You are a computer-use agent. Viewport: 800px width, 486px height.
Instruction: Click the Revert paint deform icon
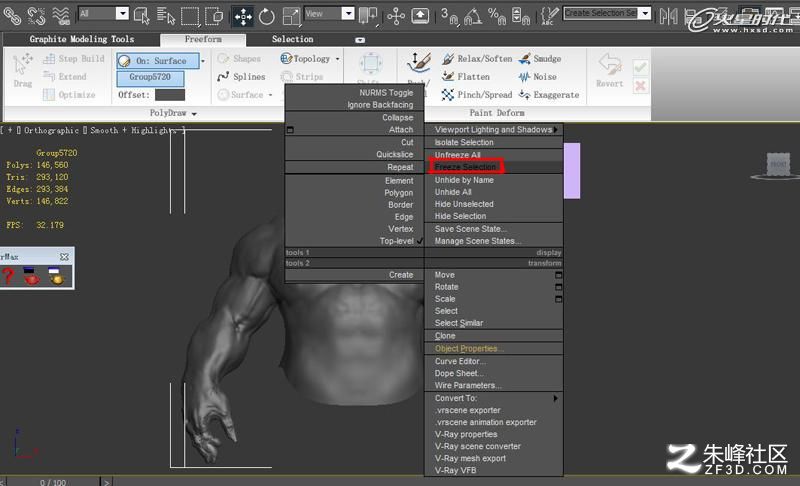coord(610,70)
